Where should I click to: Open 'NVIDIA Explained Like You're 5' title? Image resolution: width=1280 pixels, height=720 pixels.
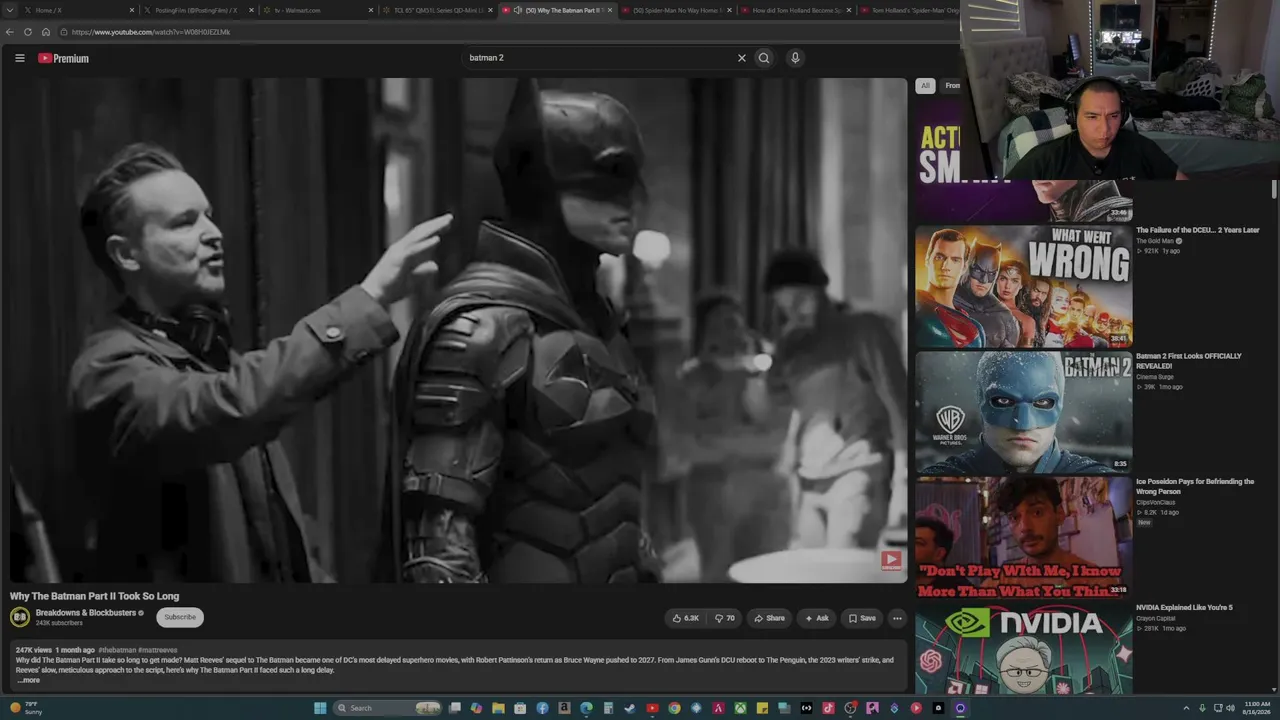1184,607
